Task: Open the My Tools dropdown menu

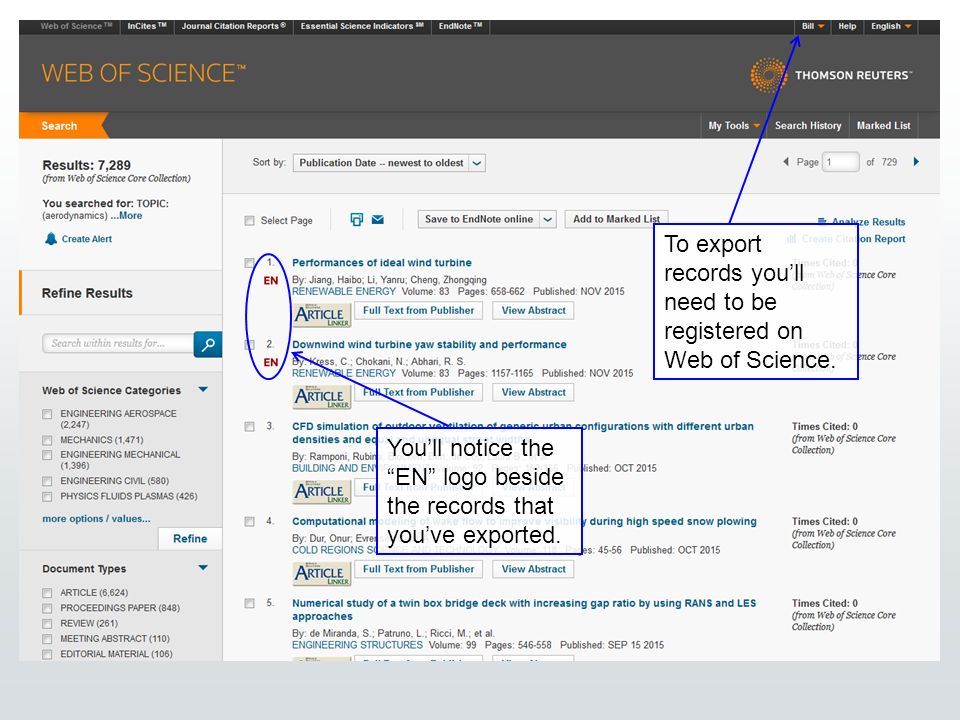Action: (x=733, y=126)
